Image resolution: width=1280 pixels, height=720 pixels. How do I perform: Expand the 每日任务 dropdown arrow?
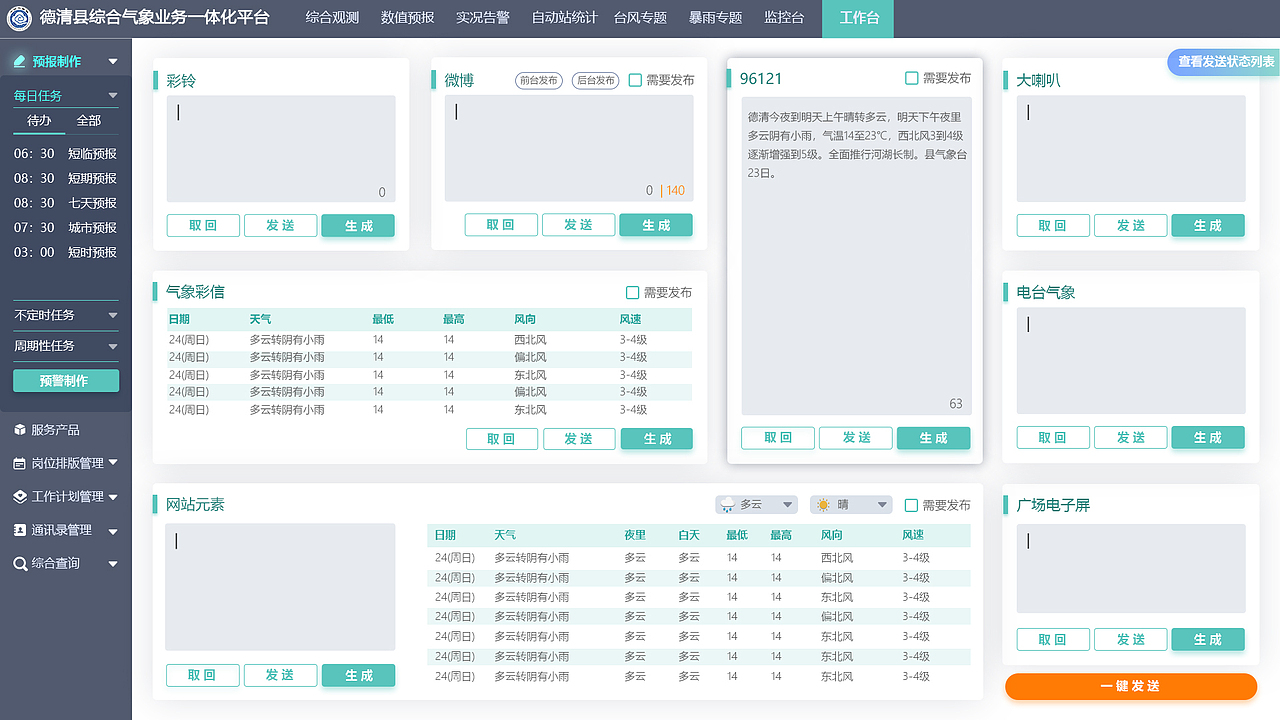113,96
